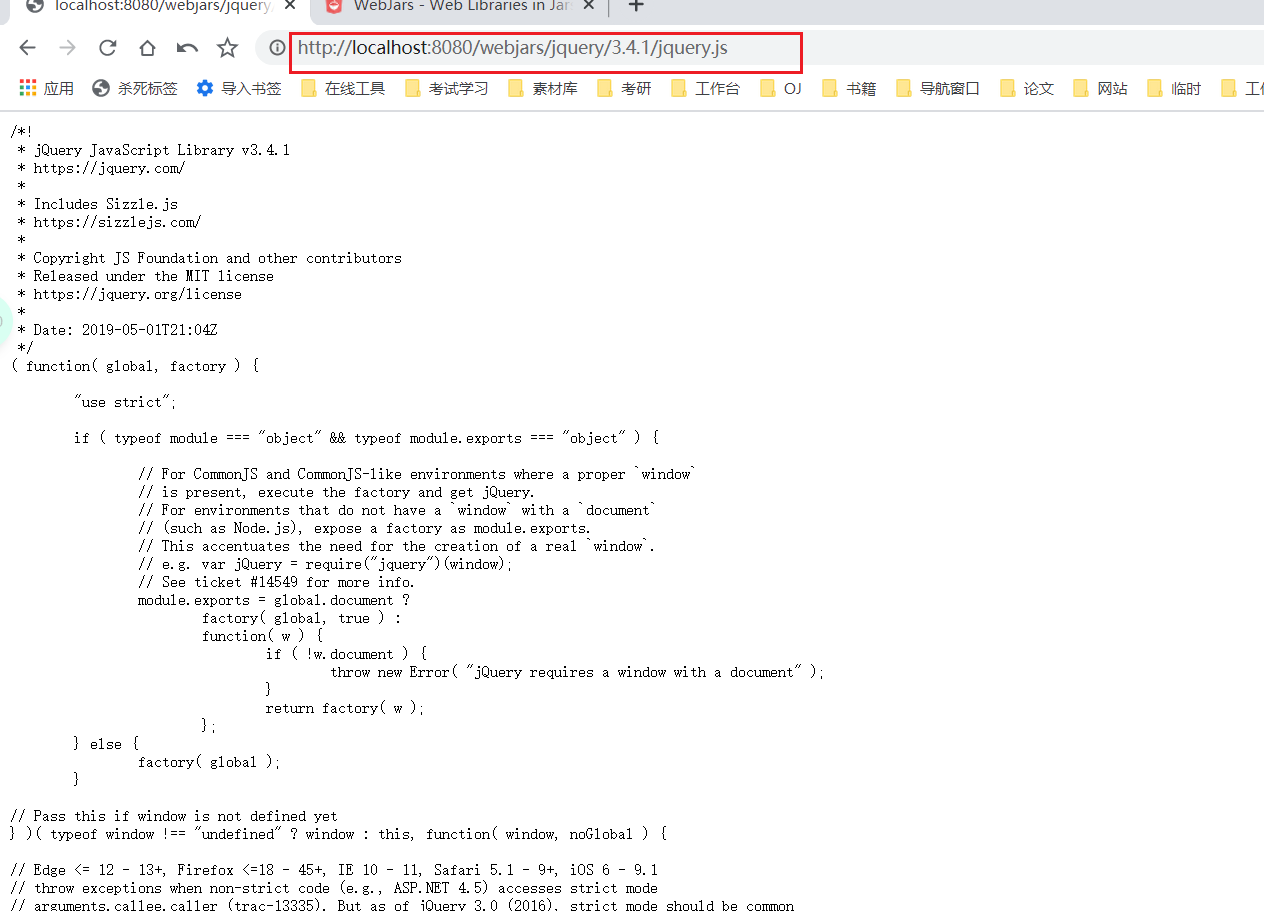The height and width of the screenshot is (911, 1264).
Task: Expand the 考试学习 bookmark folder
Action: tap(447, 88)
